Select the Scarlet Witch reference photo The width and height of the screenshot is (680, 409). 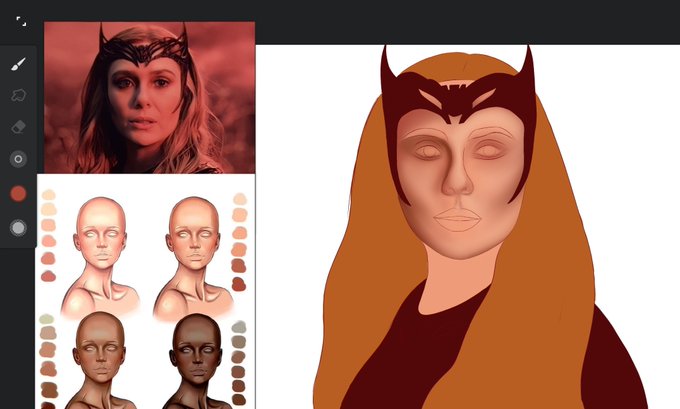coord(150,98)
